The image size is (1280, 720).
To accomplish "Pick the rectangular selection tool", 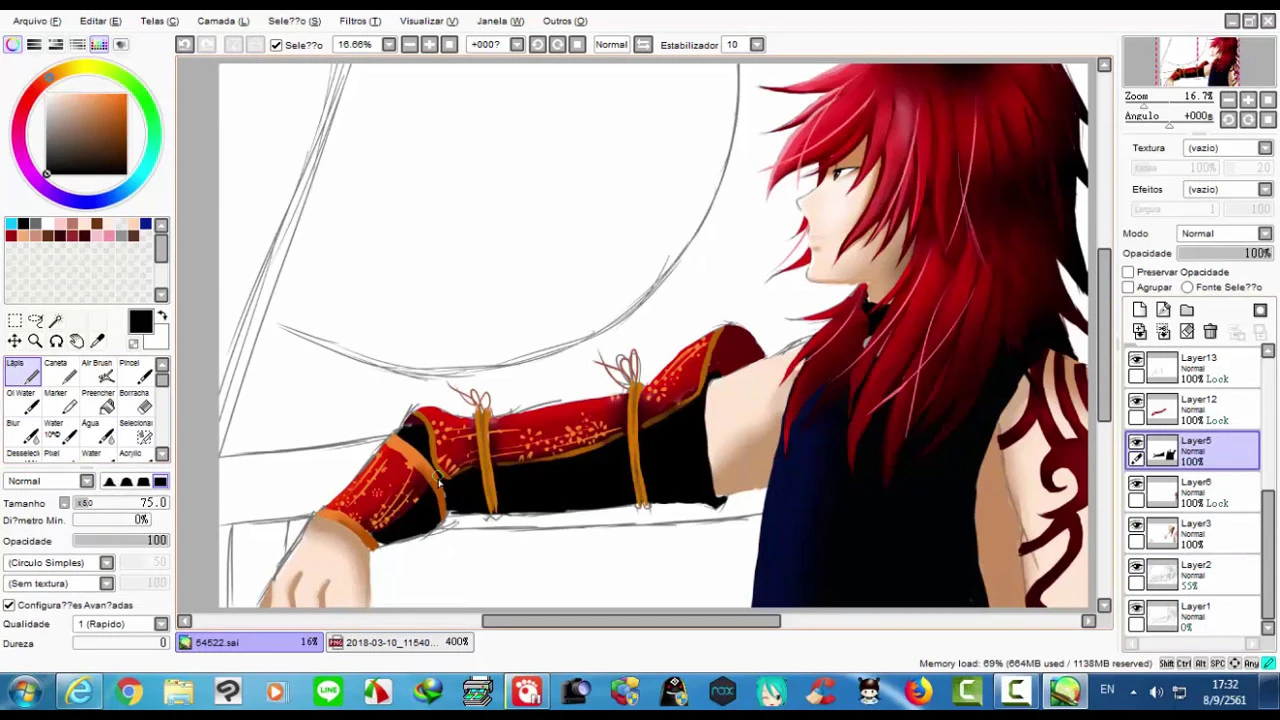I will point(15,321).
